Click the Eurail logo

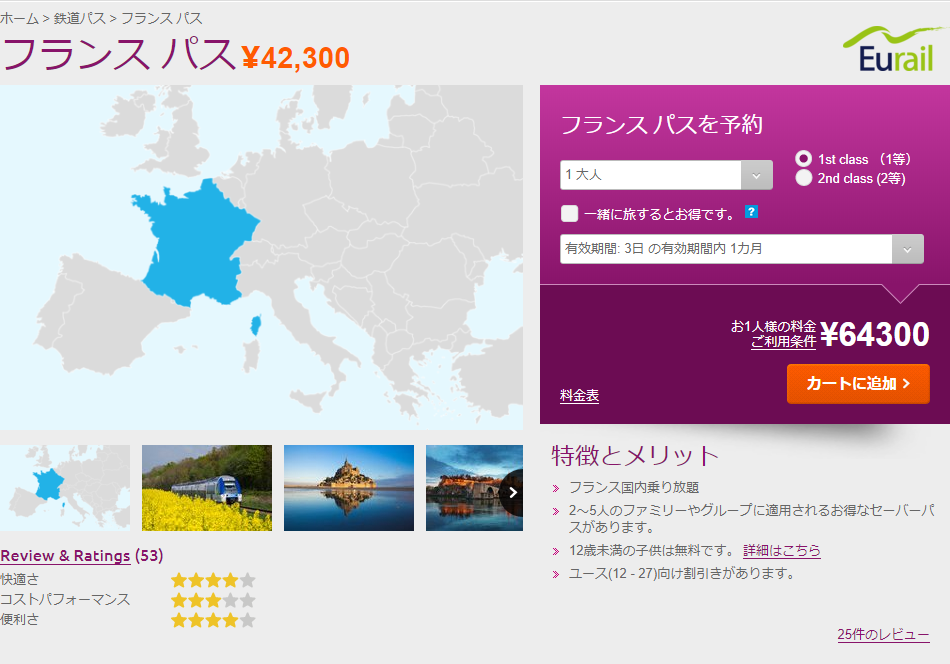(x=894, y=49)
